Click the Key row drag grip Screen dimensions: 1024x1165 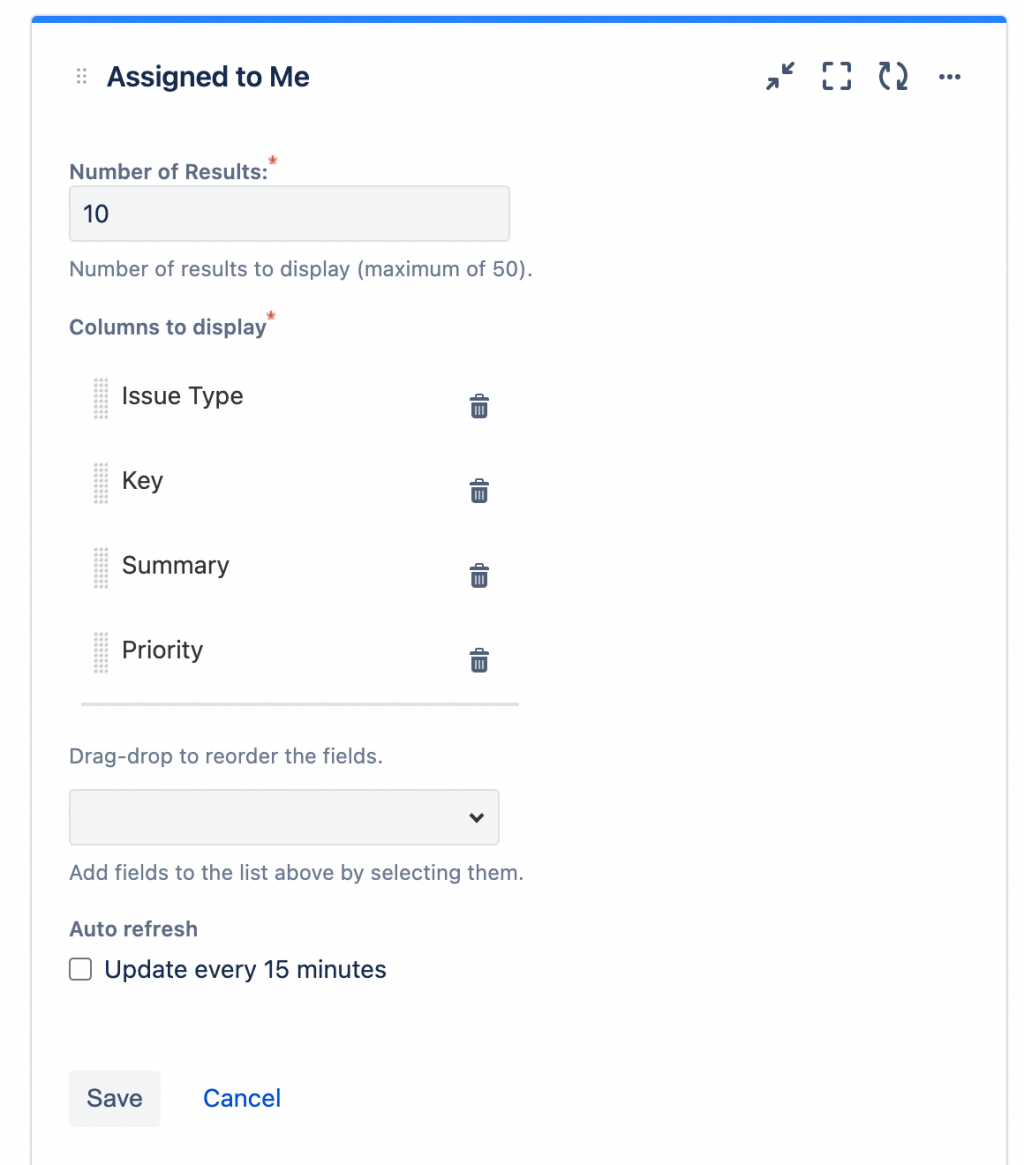(x=100, y=483)
